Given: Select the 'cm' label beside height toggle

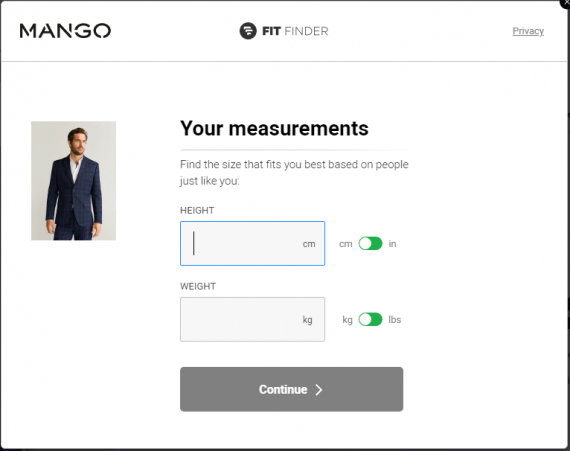Looking at the screenshot, I should tap(346, 244).
